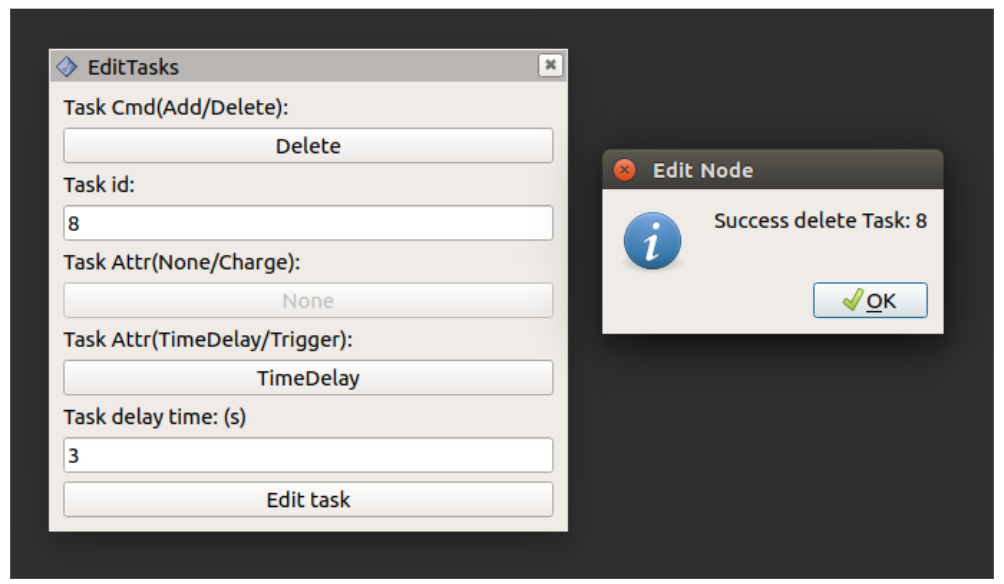Screen dimensions: 1004x584
Task: Click the 'Task Attr(None/Charge):' label
Action: 182,262
